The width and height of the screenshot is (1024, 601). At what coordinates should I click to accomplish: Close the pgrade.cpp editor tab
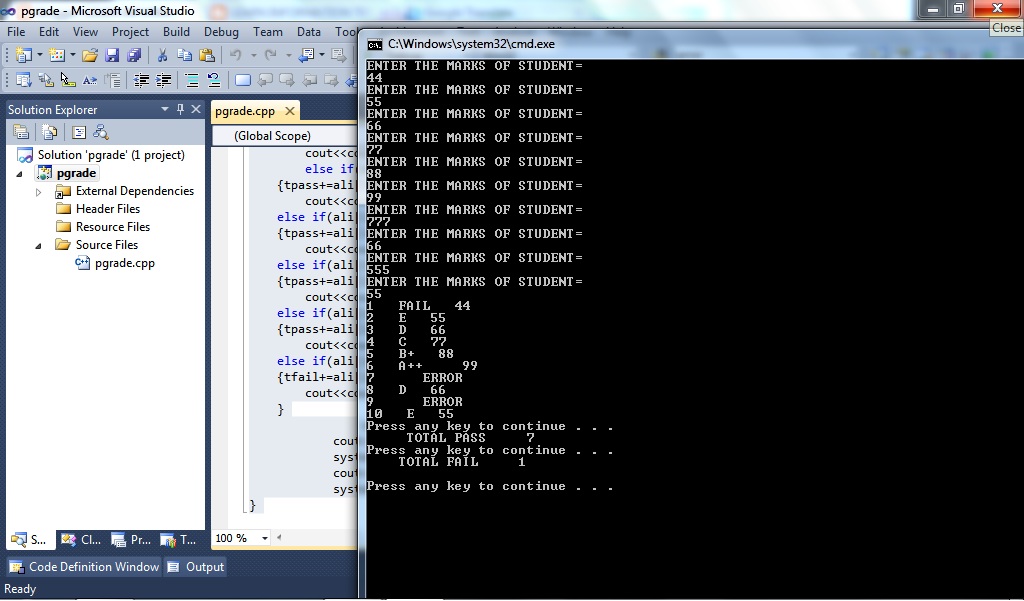pos(289,111)
